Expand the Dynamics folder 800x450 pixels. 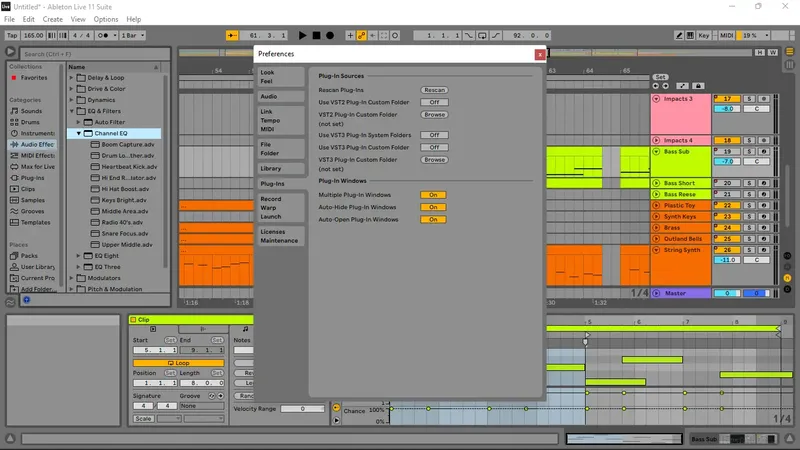click(71, 100)
